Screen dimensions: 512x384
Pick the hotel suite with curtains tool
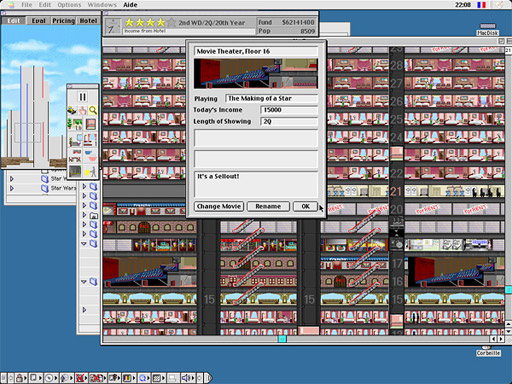point(90,140)
